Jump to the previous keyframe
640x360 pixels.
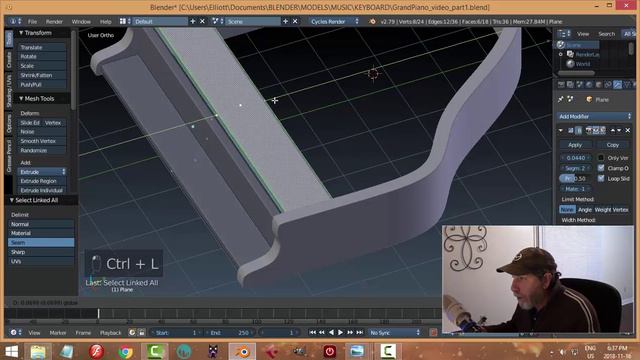click(x=322, y=333)
